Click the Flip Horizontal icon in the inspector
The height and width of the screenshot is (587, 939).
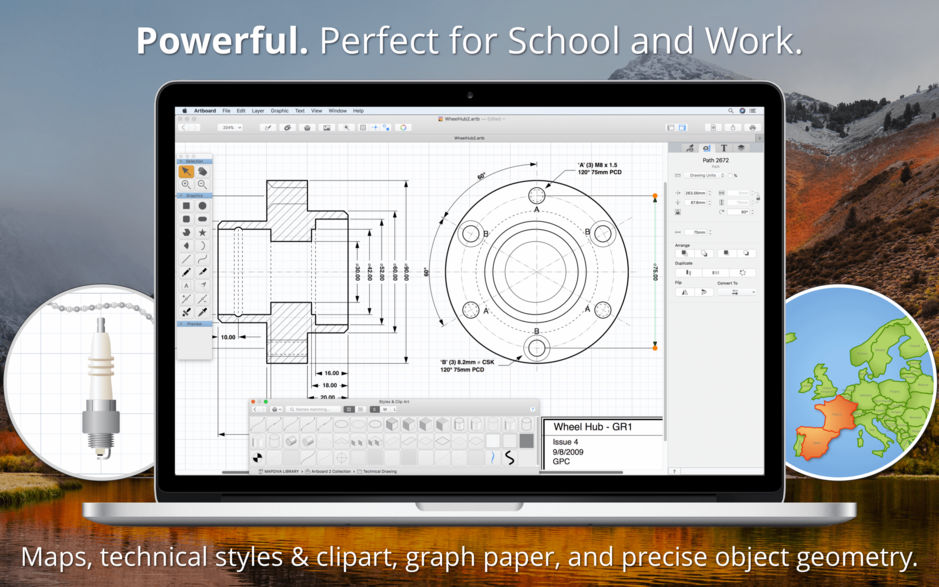click(x=685, y=290)
